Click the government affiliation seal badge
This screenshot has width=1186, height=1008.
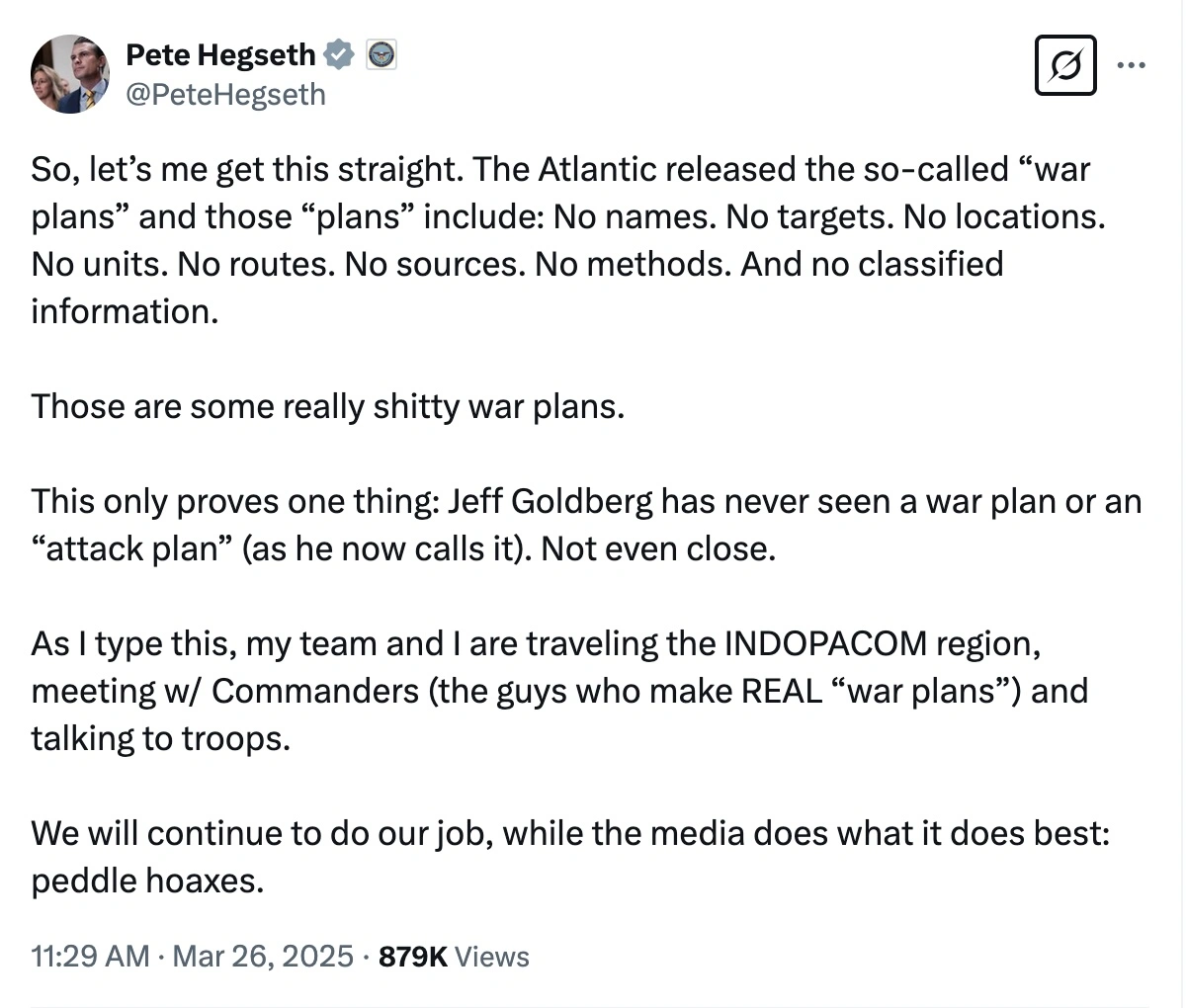[381, 55]
